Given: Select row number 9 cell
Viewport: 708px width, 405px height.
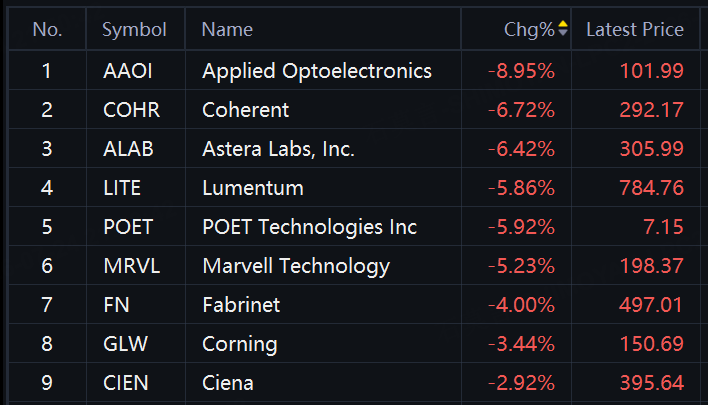Looking at the screenshot, I should [x=47, y=383].
